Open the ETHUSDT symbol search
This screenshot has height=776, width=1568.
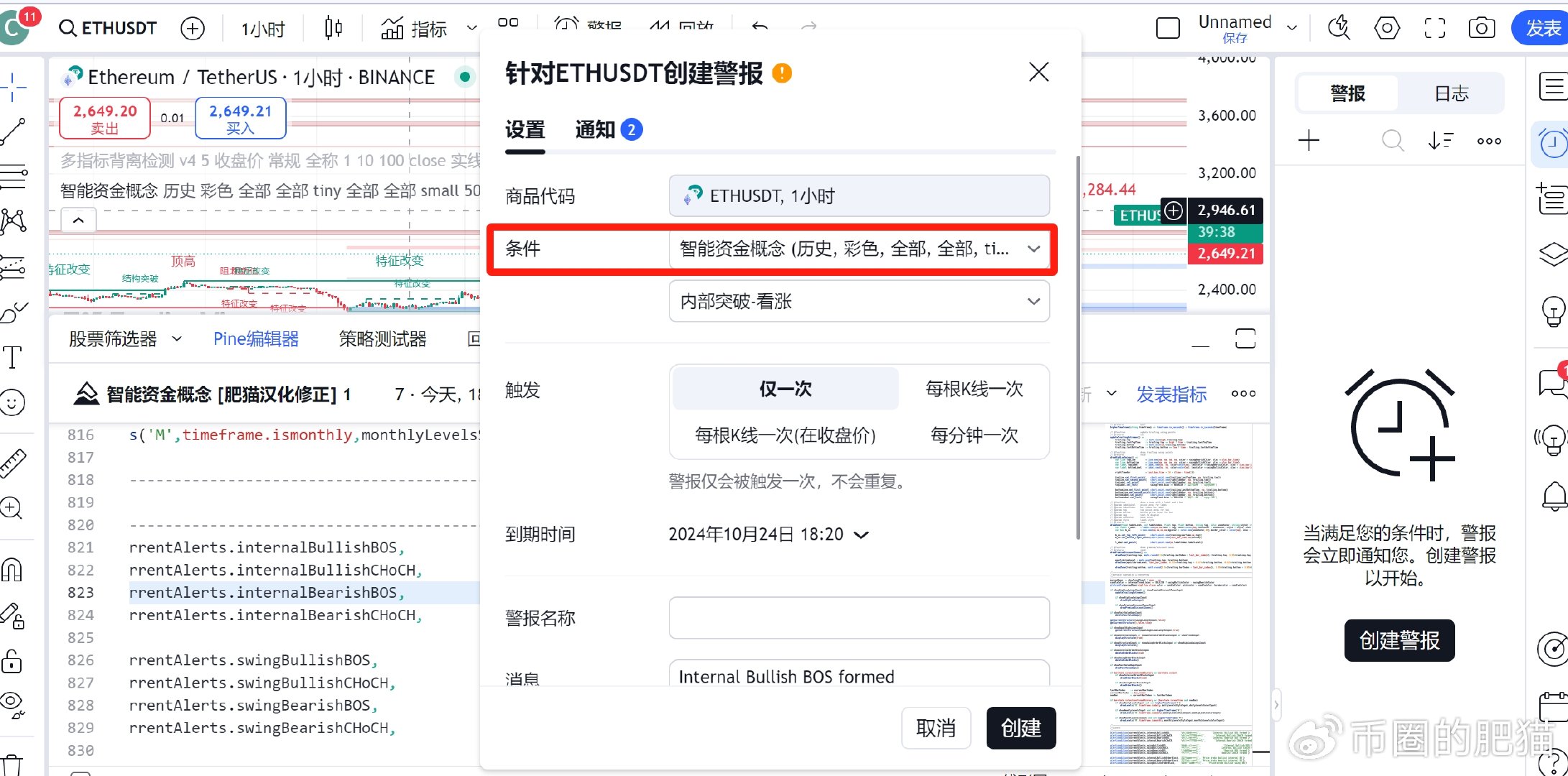point(108,28)
